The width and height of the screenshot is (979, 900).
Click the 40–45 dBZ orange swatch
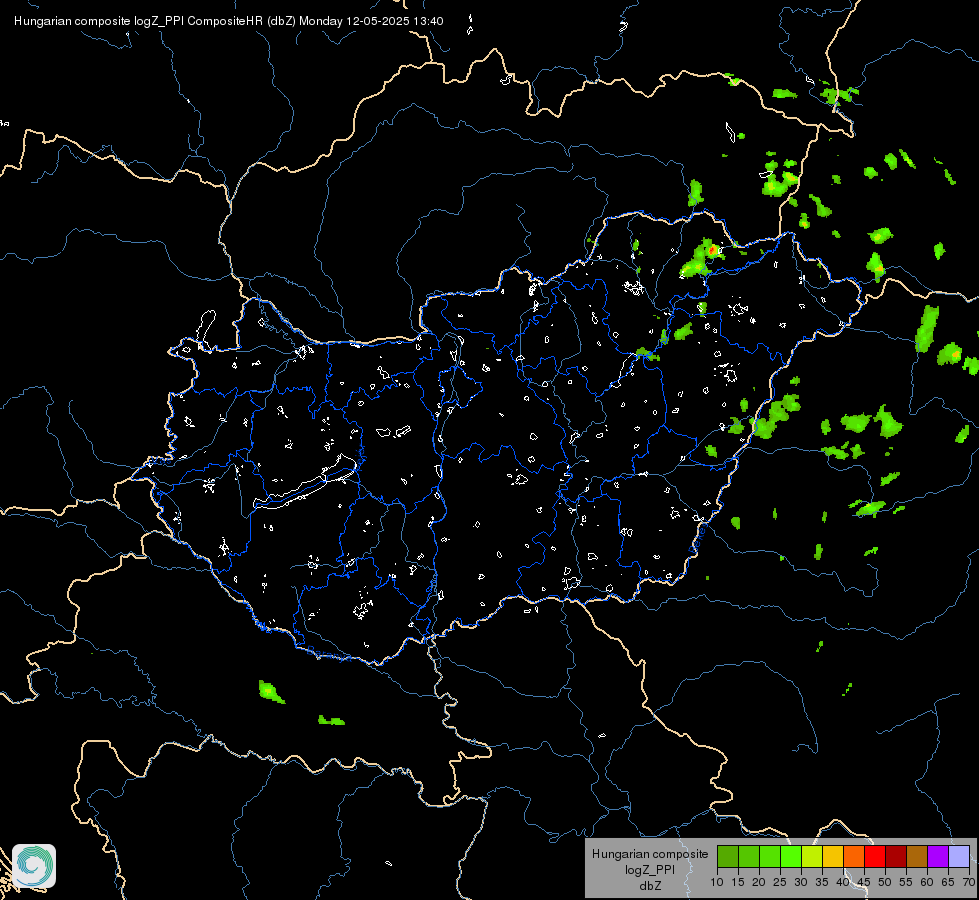(x=854, y=856)
